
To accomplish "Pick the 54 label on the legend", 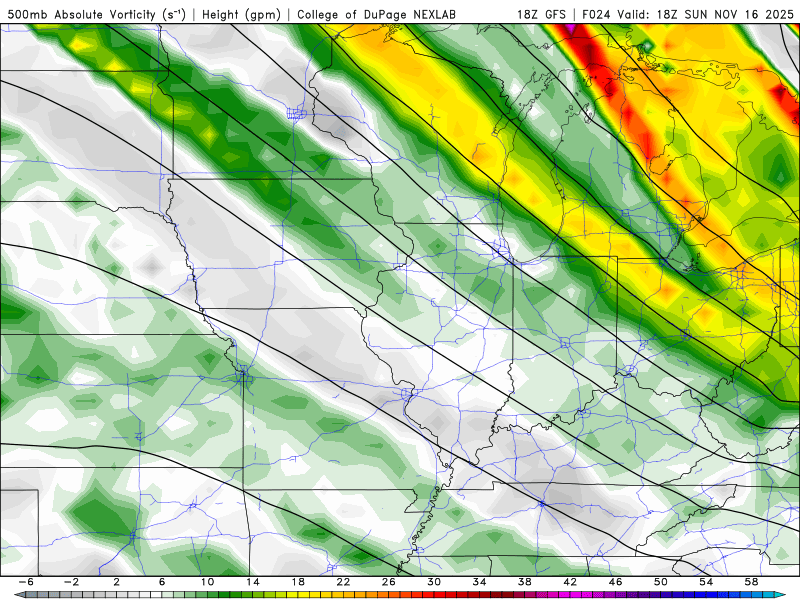I will 706,582.
